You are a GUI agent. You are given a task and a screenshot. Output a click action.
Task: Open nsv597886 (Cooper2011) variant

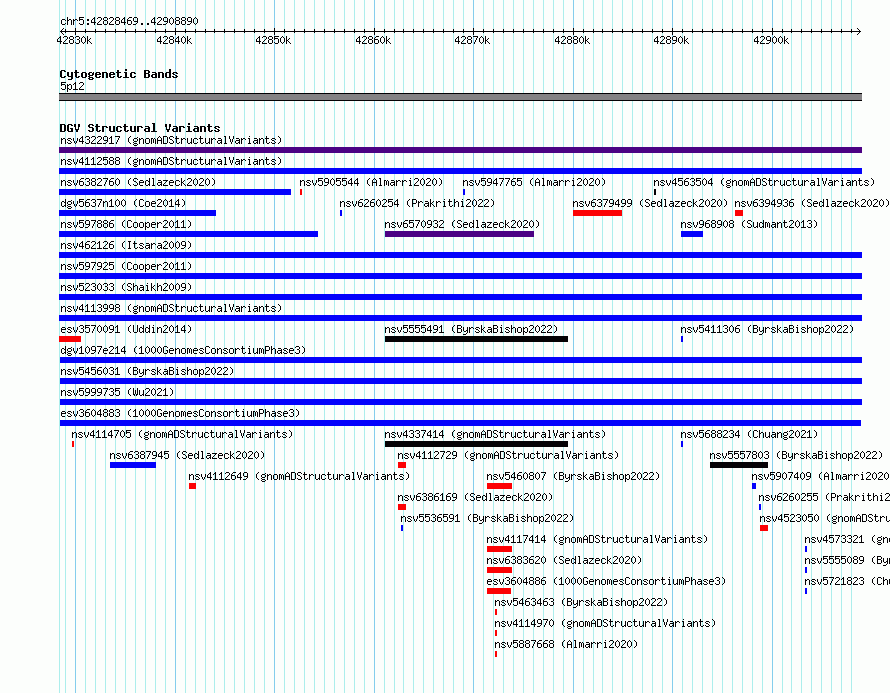[x=126, y=224]
